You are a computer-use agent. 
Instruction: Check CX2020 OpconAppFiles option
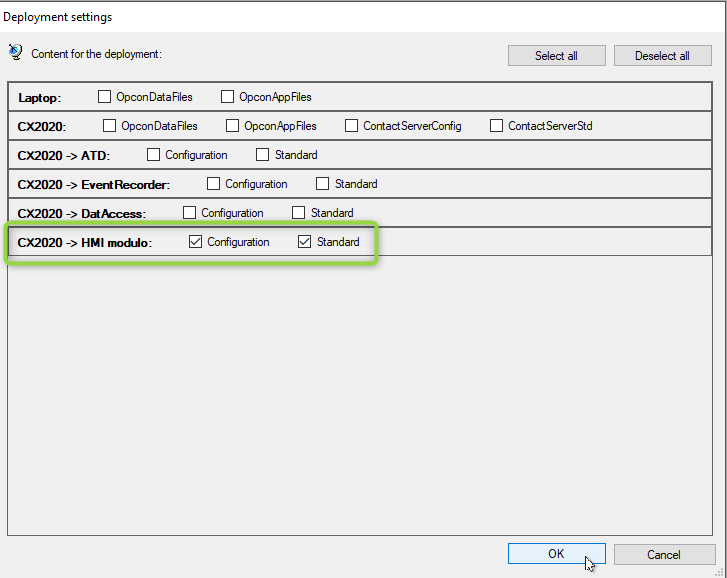pyautogui.click(x=232, y=126)
